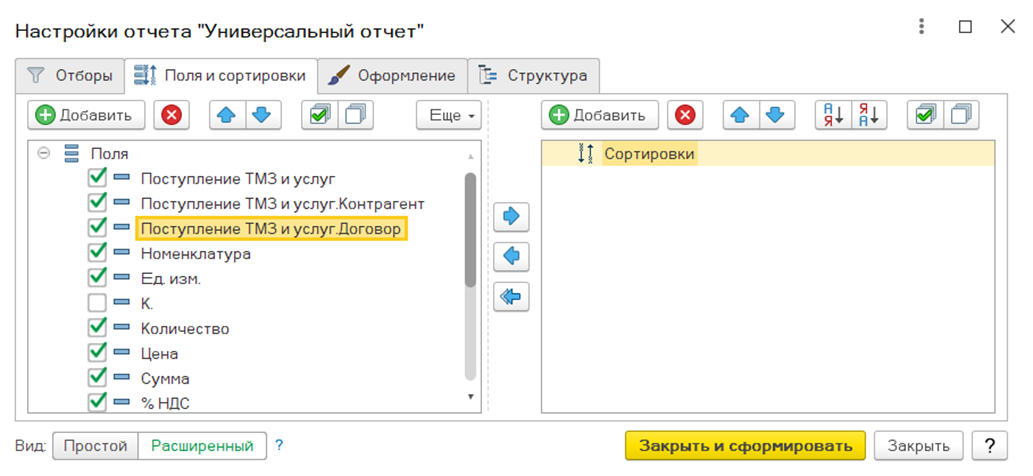Add selected field to sorting with right arrow
This screenshot has width=1033, height=476.
pyautogui.click(x=512, y=216)
